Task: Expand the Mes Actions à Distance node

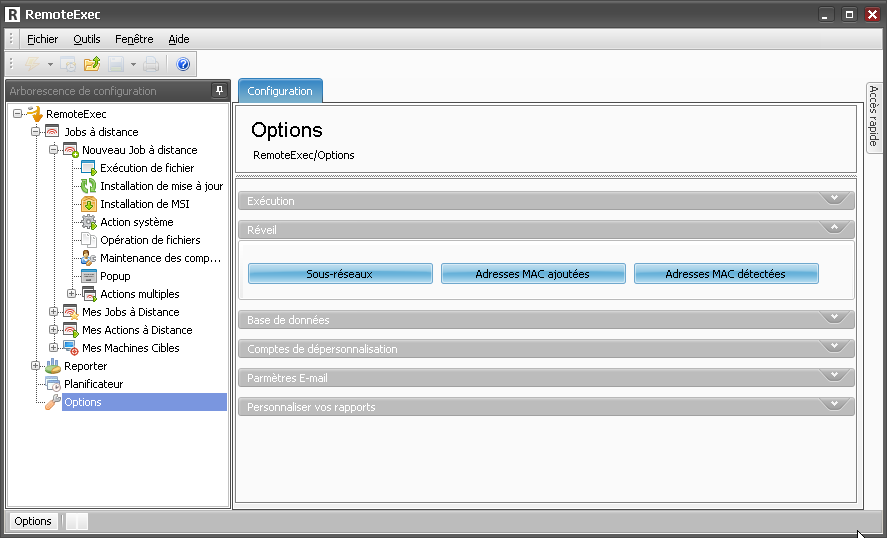Action: (54, 330)
